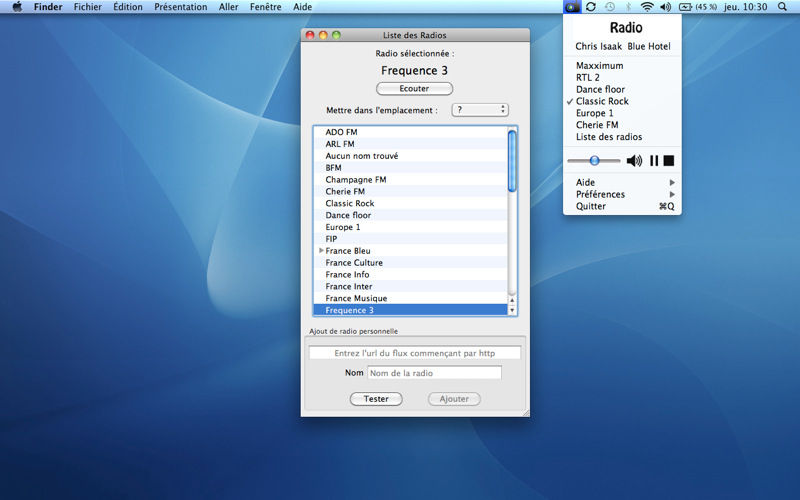Image resolution: width=800 pixels, height=500 pixels.
Task: Select RTL 2 in Radio menu
Action: (622, 78)
